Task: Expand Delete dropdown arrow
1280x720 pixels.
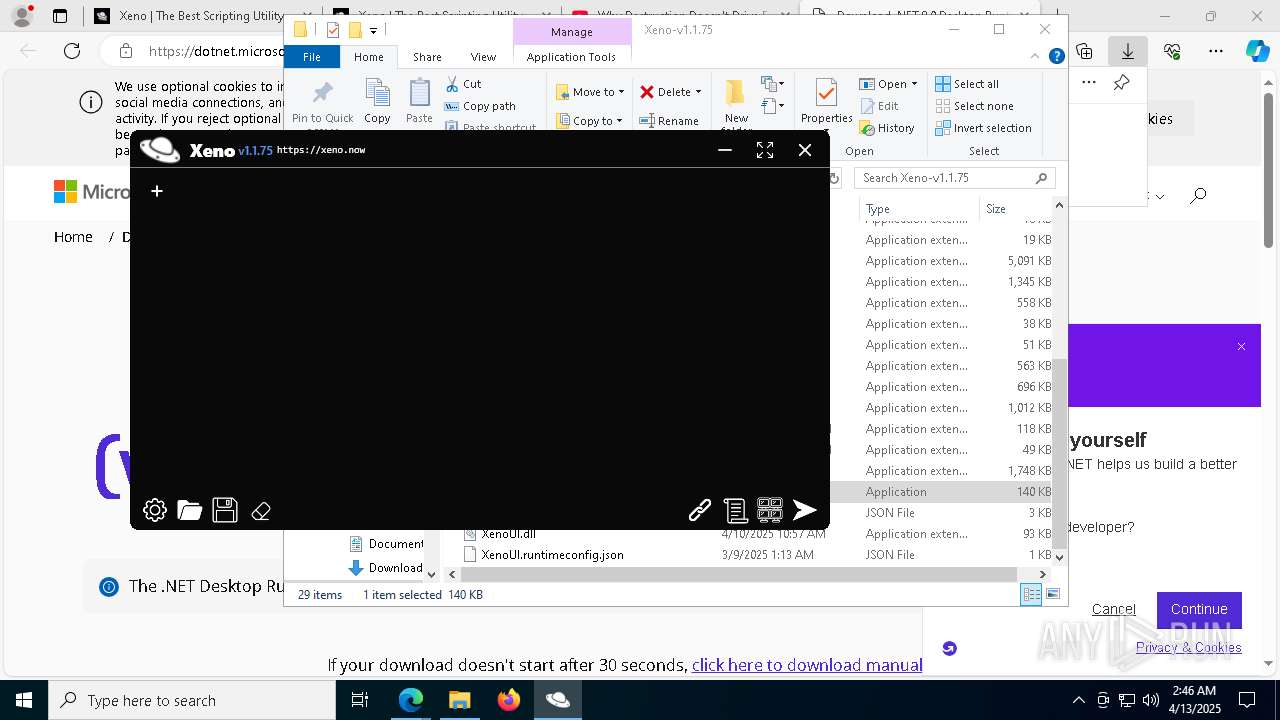Action: pos(698,92)
